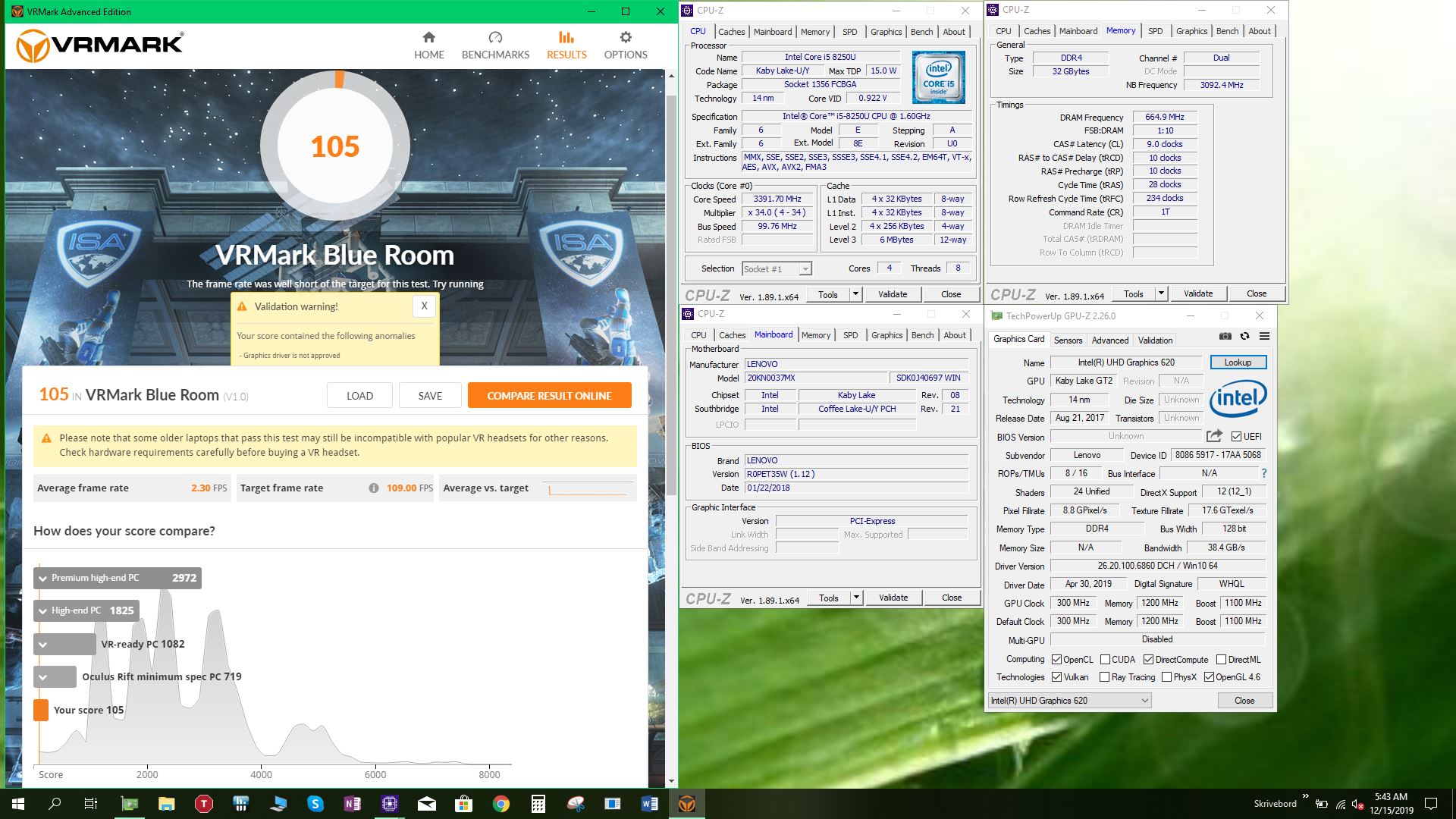The height and width of the screenshot is (819, 1456).
Task: Click the SAVE button in VRMark
Action: click(x=430, y=396)
